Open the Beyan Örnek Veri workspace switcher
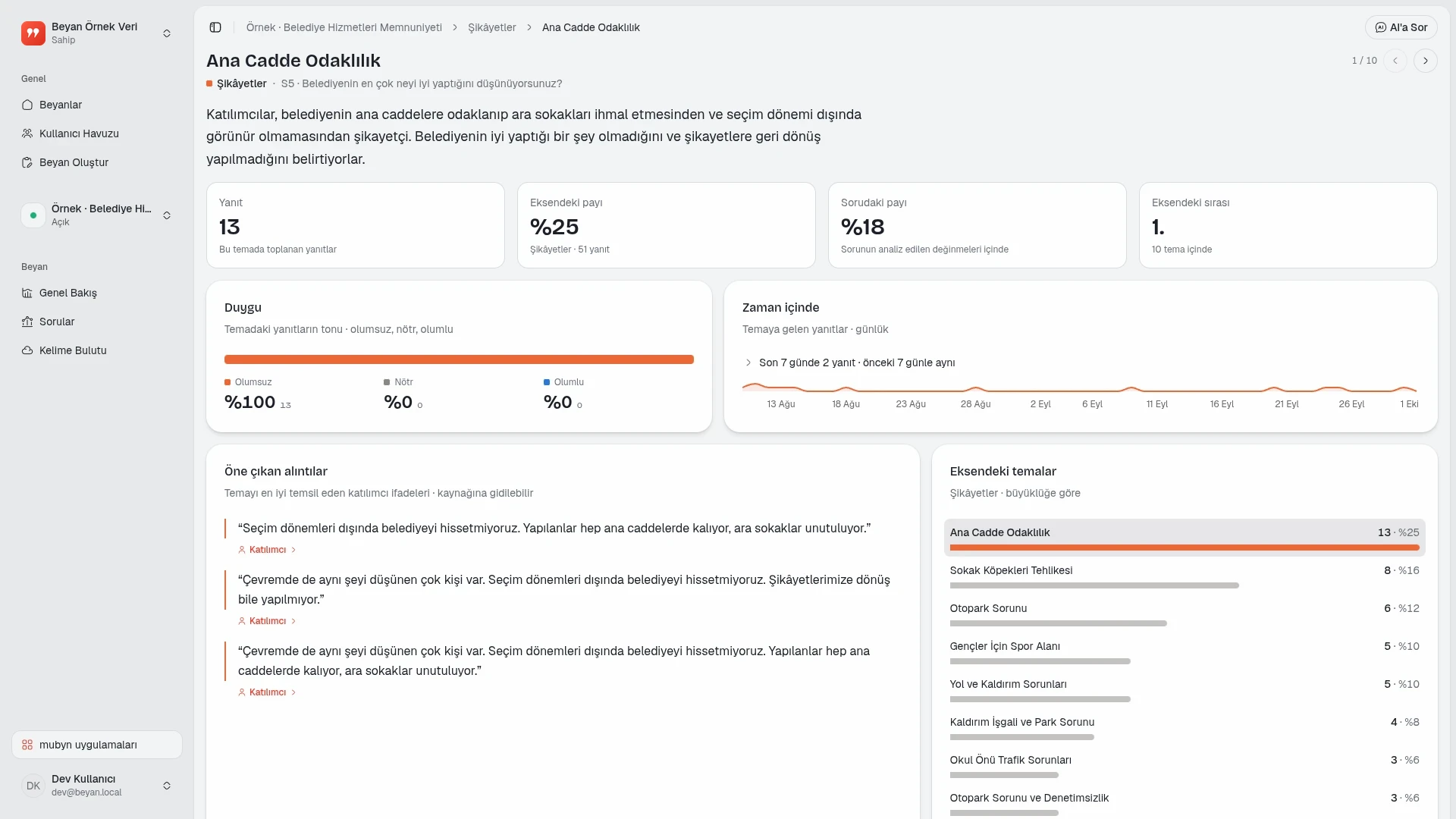The width and height of the screenshot is (1456, 819). point(97,33)
